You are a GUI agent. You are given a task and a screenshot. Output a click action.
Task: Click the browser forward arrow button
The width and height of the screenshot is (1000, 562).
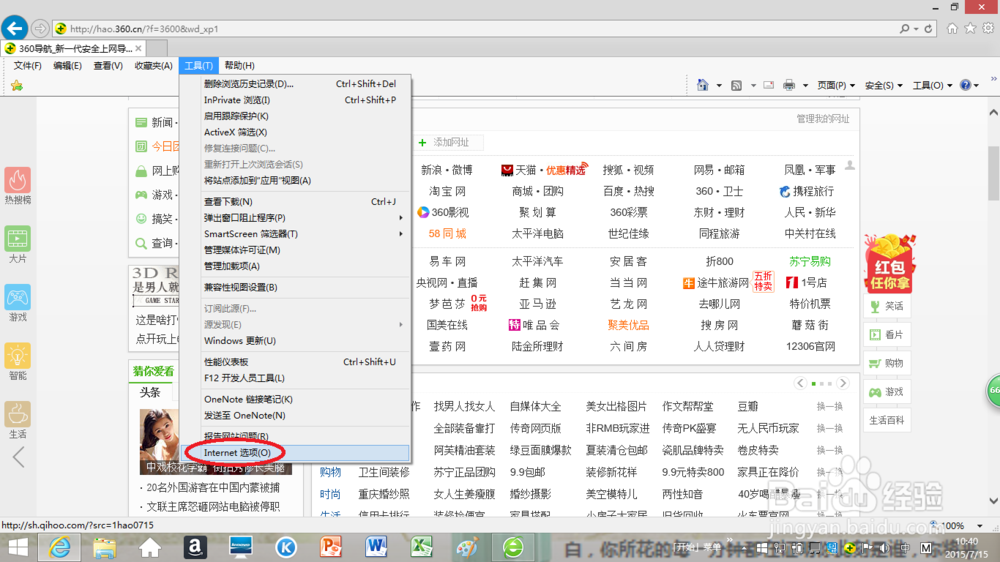point(40,29)
